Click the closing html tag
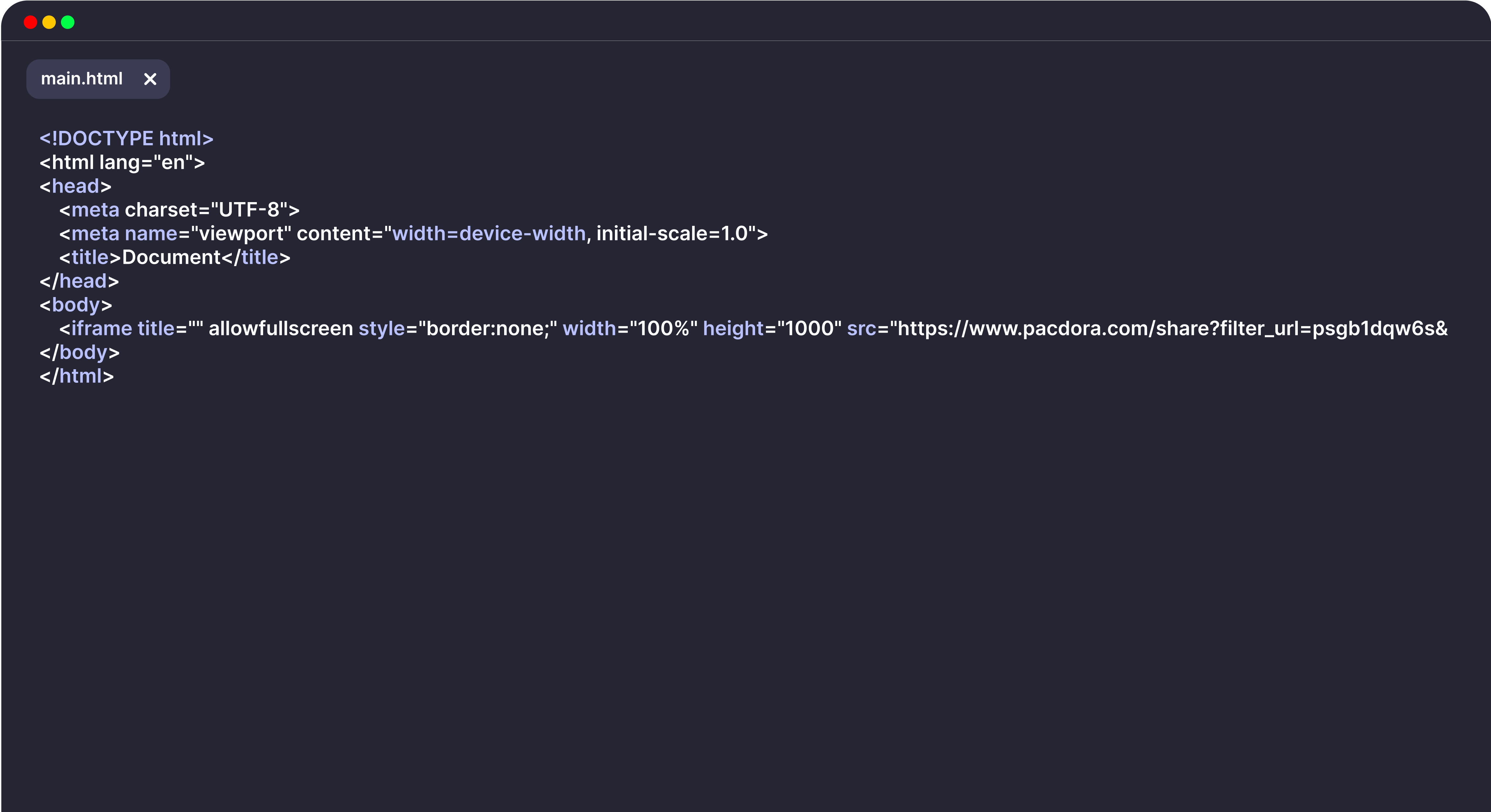This screenshot has height=812, width=1491. pyautogui.click(x=76, y=376)
